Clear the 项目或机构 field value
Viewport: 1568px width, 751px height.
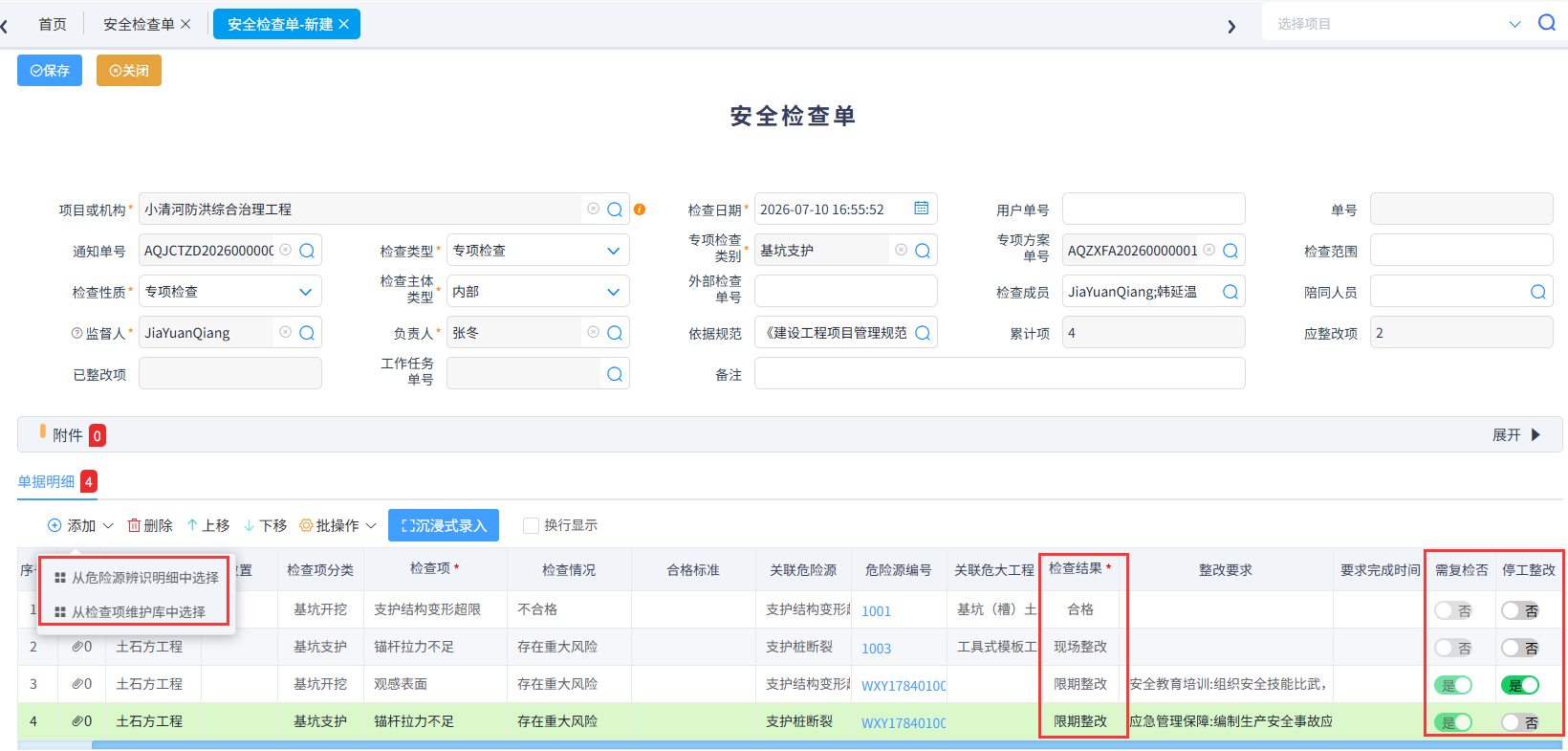593,209
